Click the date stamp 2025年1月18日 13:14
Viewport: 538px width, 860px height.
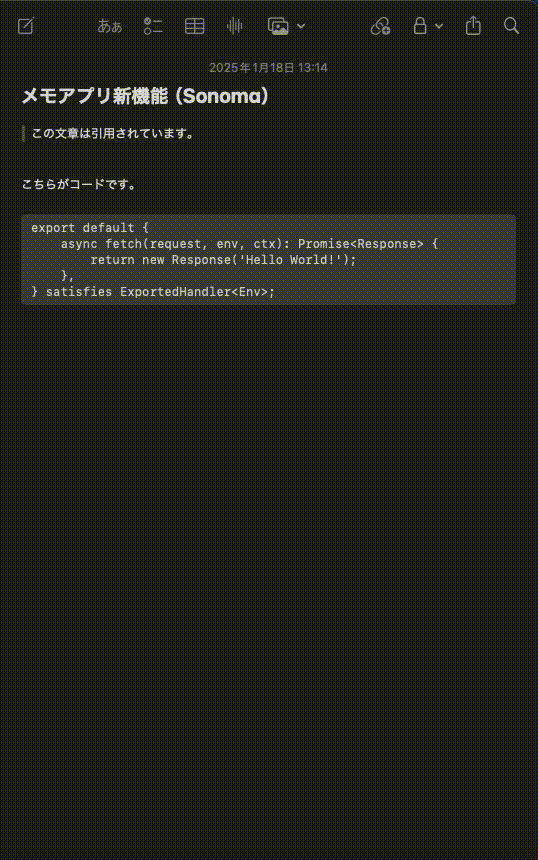pyautogui.click(x=268, y=67)
